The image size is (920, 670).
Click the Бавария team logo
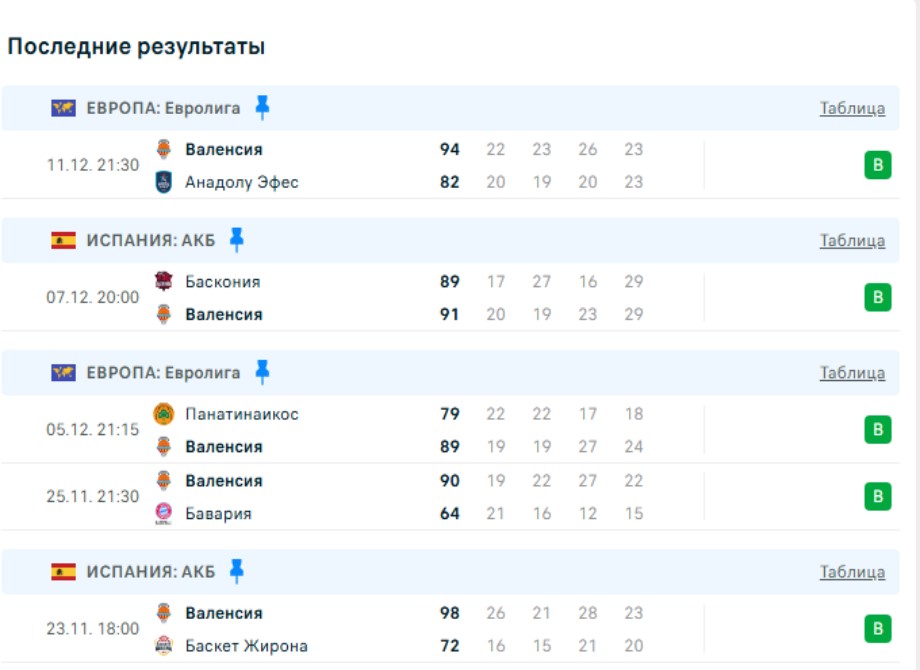coord(164,514)
